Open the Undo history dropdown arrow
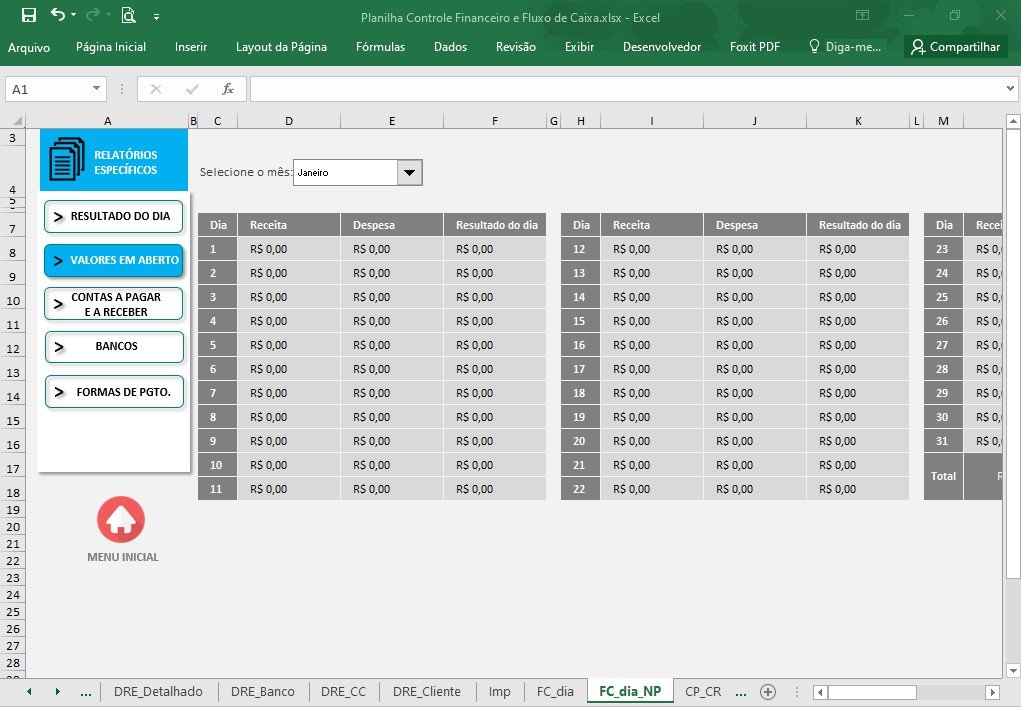Image resolution: width=1021 pixels, height=707 pixels. [74, 15]
